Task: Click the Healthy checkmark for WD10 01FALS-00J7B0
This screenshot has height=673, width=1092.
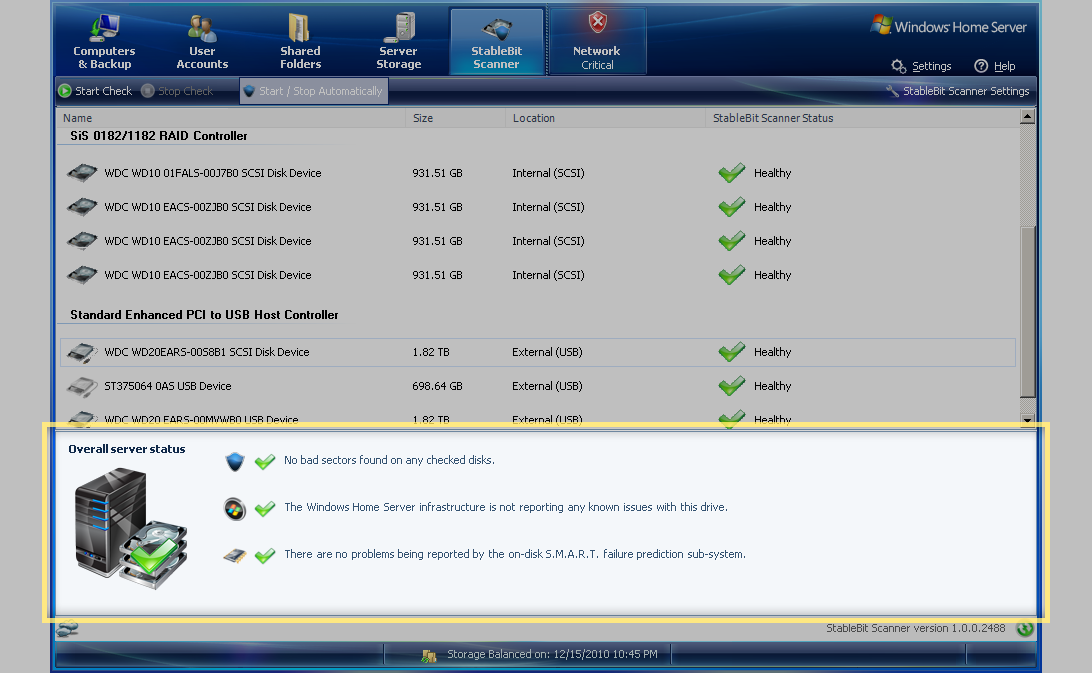Action: tap(732, 173)
